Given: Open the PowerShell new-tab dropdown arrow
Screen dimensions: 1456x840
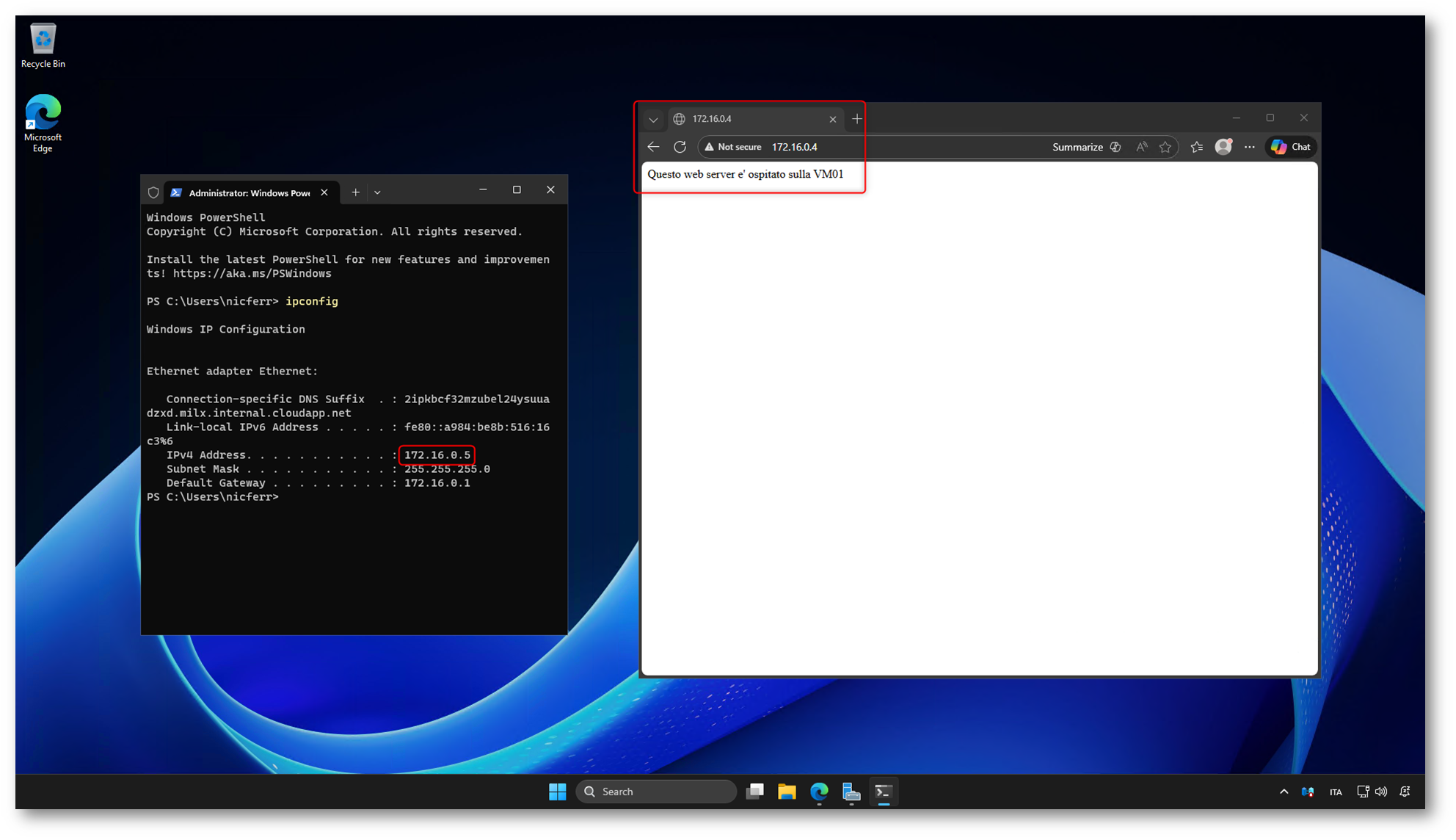Looking at the screenshot, I should point(377,192).
